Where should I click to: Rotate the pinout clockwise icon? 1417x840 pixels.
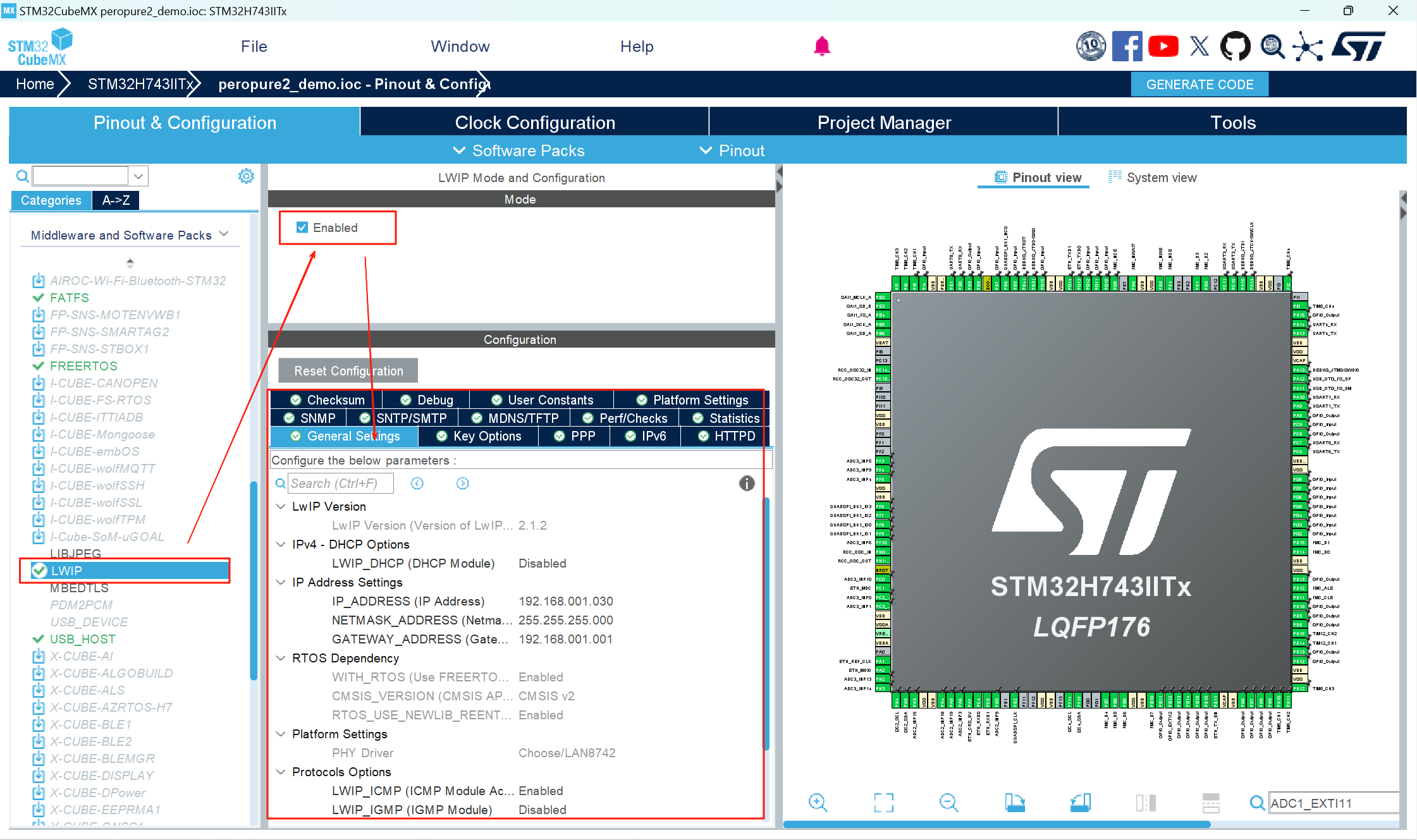point(1014,803)
